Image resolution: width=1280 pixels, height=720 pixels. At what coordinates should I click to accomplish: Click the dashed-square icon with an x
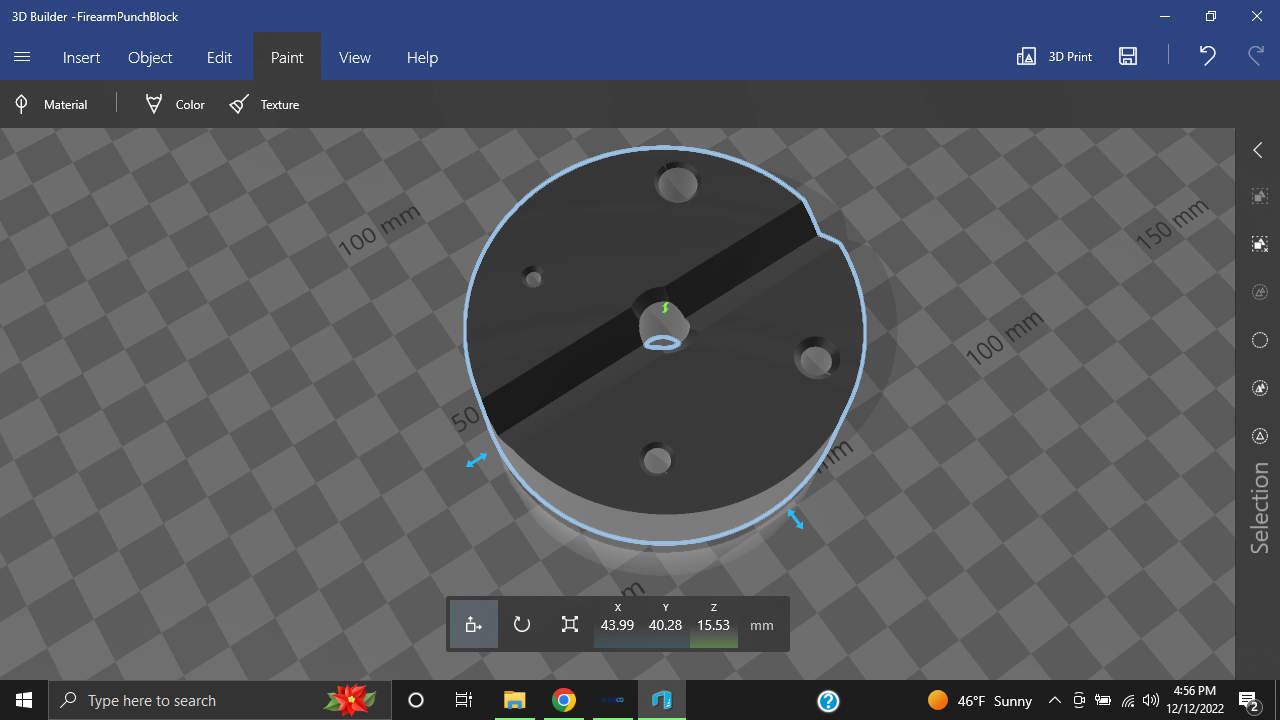pos(1260,244)
